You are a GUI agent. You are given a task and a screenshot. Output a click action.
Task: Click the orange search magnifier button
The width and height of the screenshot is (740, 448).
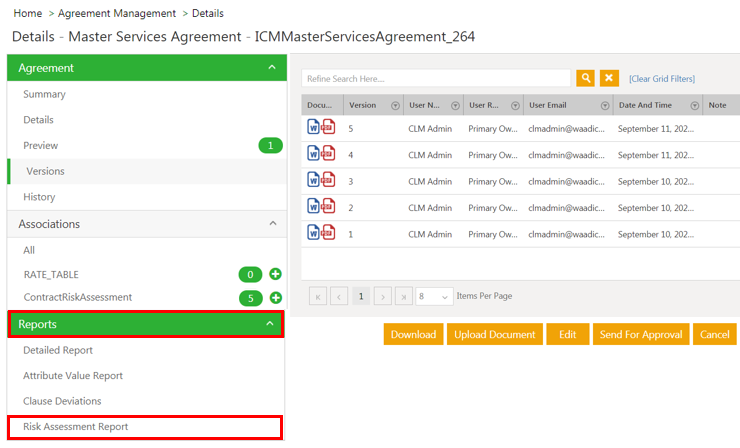point(586,78)
